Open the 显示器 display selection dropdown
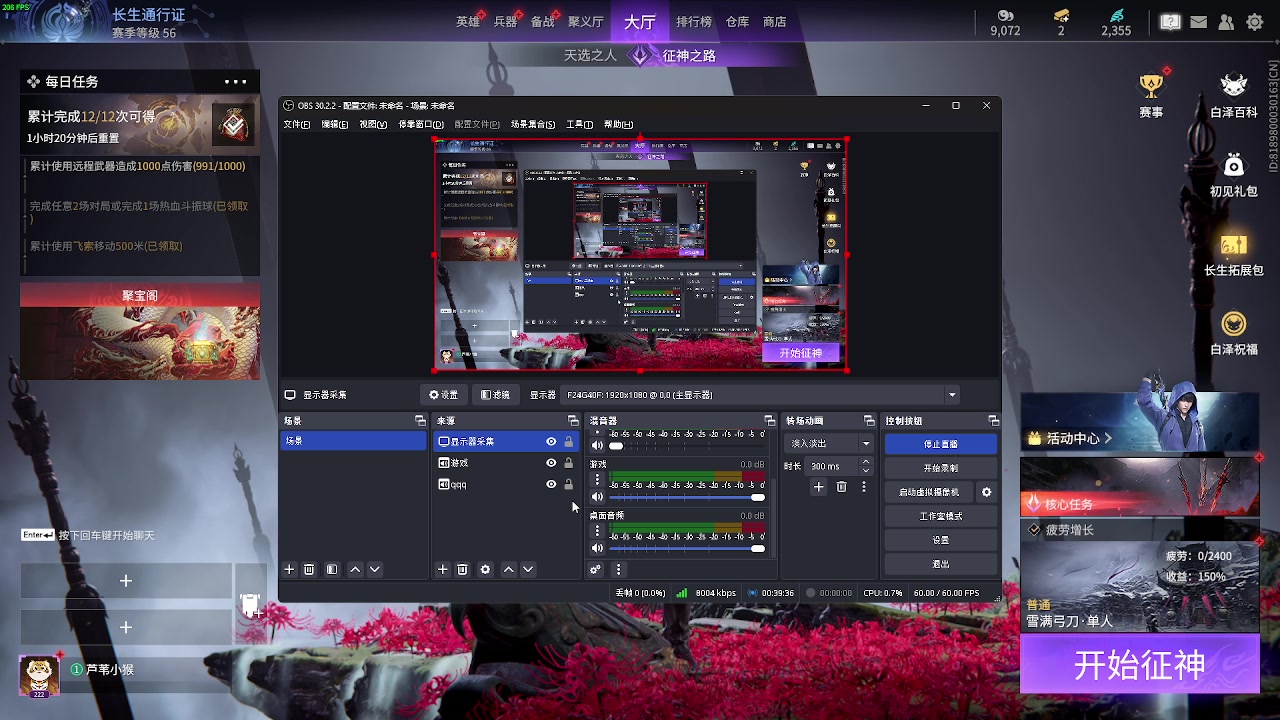Screen dimensions: 1280x720 click(x=760, y=395)
